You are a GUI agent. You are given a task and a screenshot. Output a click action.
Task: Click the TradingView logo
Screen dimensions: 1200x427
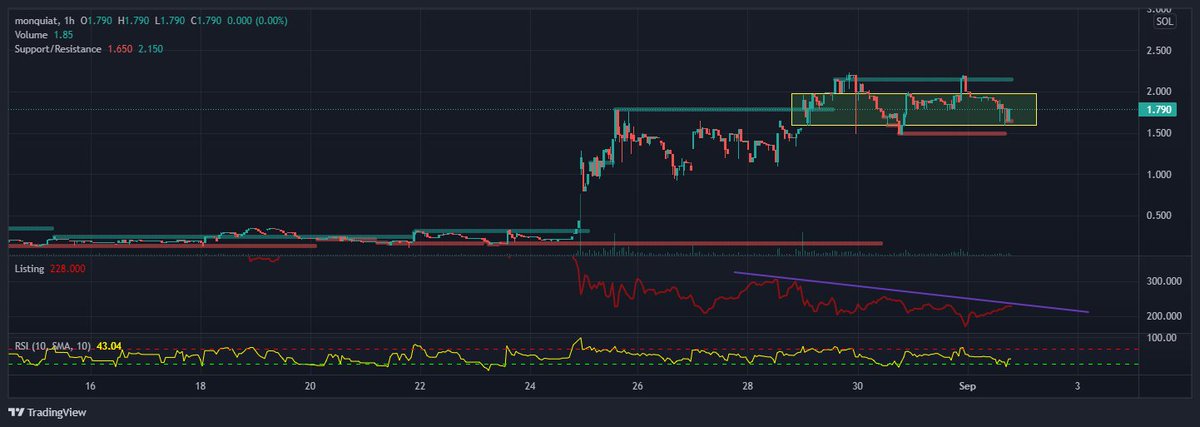tap(46, 412)
